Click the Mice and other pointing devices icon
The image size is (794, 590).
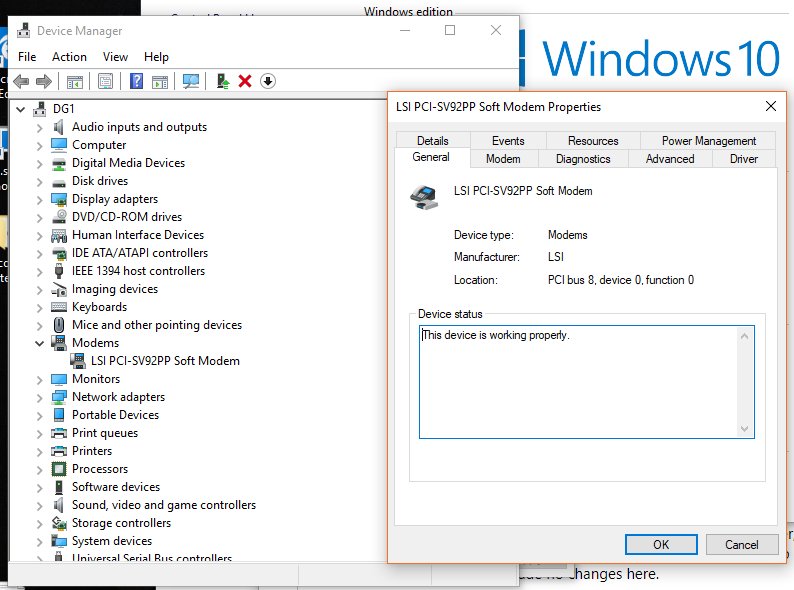[59, 325]
